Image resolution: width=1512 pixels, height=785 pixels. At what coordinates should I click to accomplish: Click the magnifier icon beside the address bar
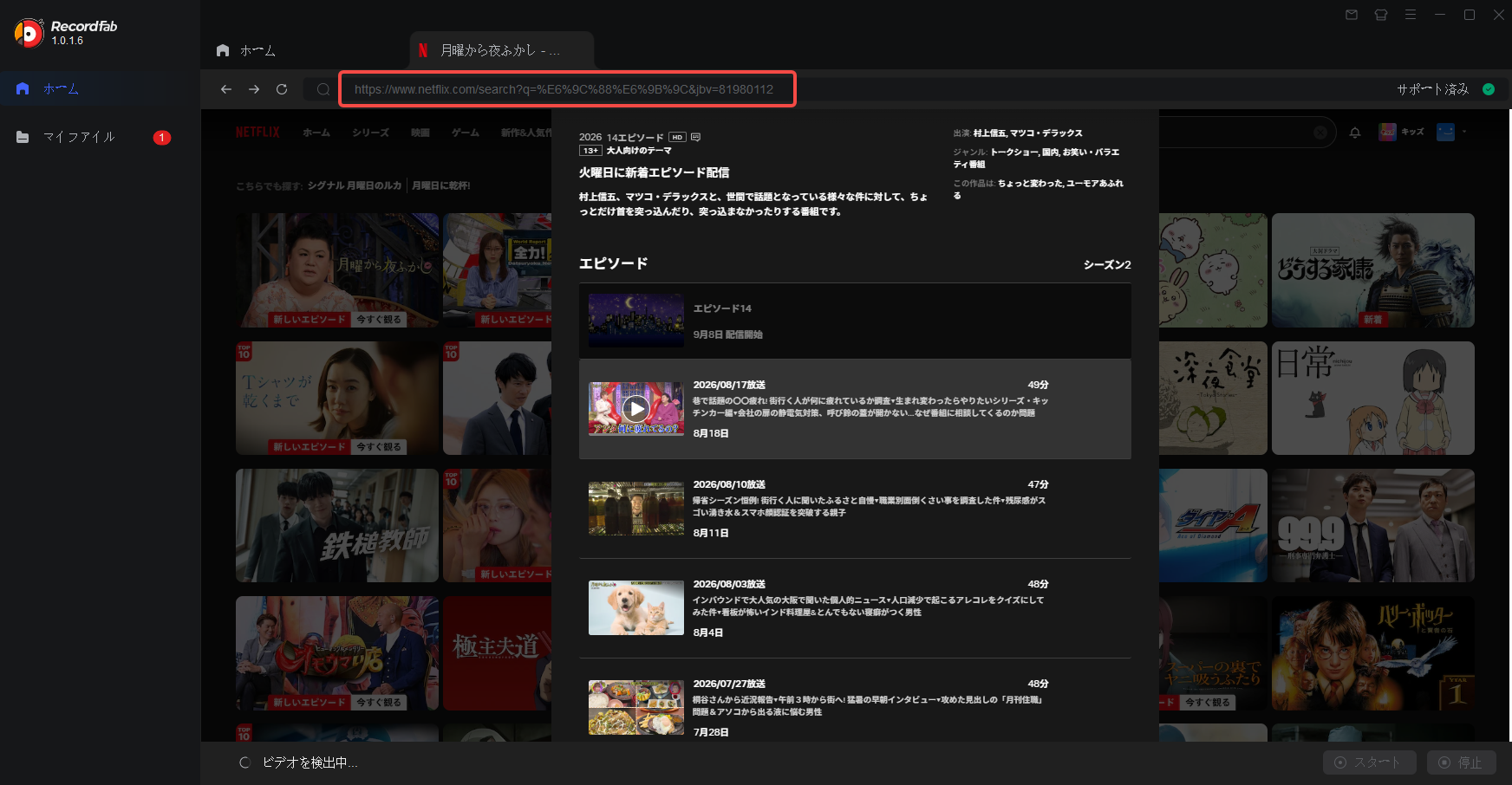pyautogui.click(x=323, y=89)
